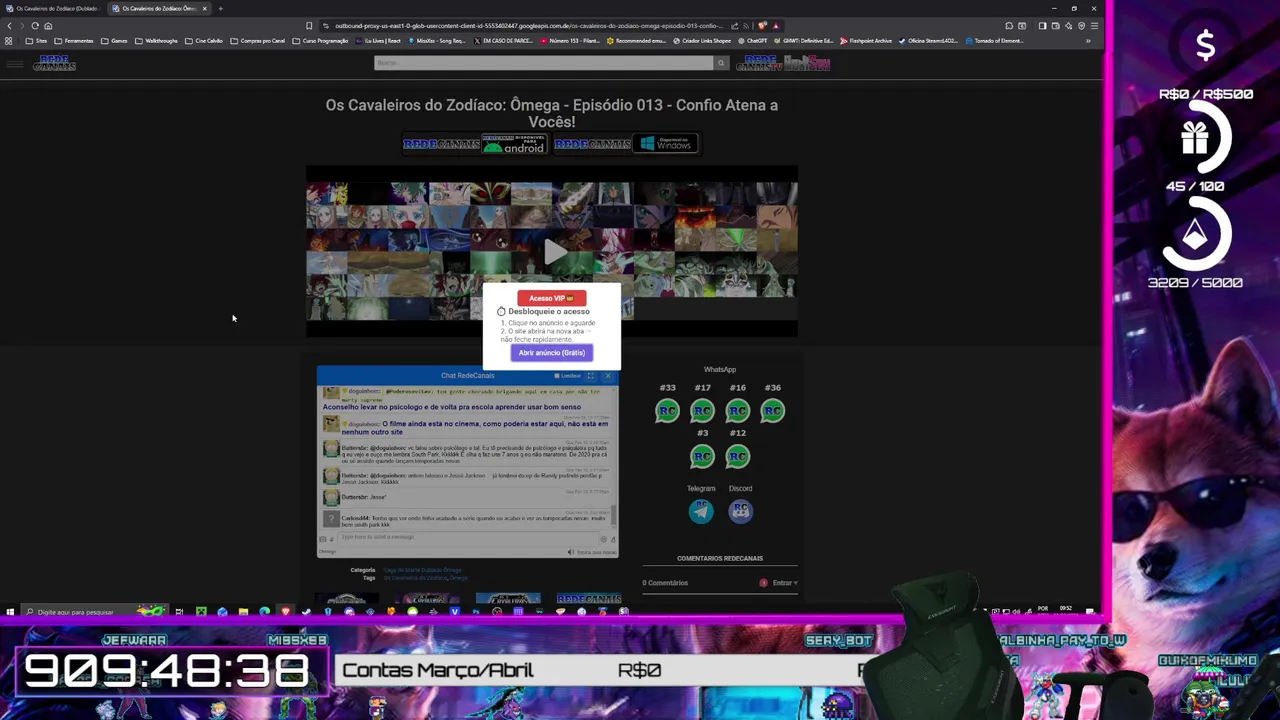Screen dimensions: 1280x720
Task: Close the Chat RedeCanais widget
Action: pos(607,376)
